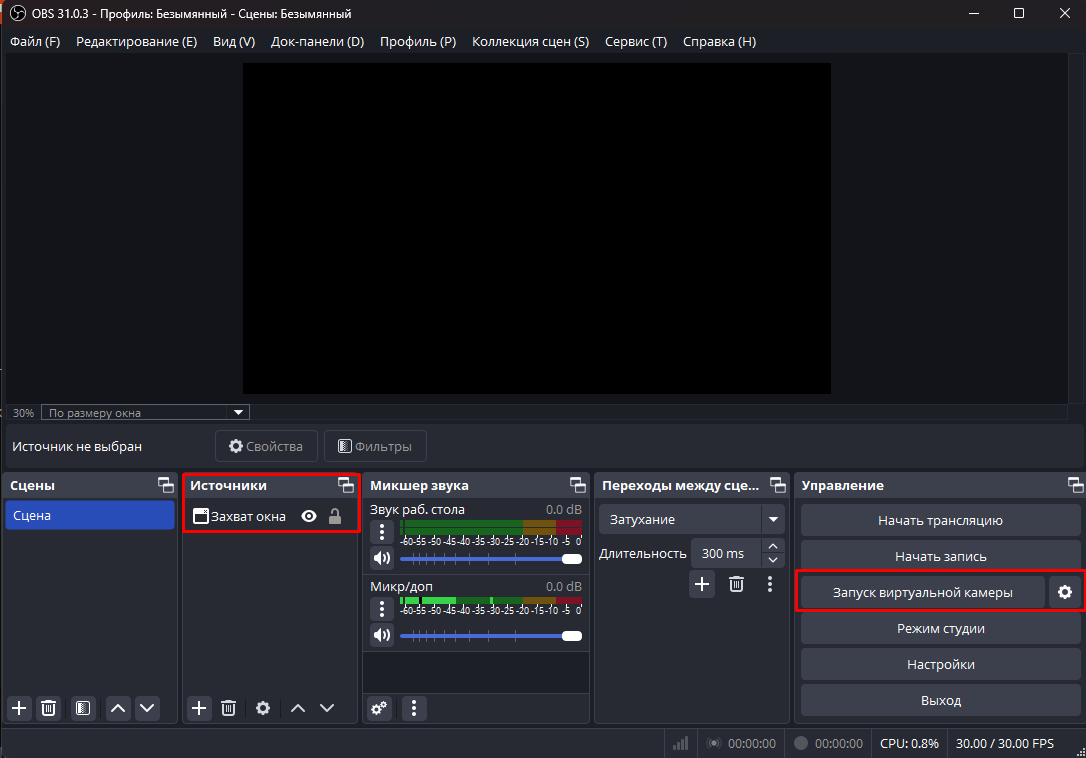This screenshot has height=758, width=1086.
Task: Click Начать трансляцию to start streaming
Action: [940, 520]
